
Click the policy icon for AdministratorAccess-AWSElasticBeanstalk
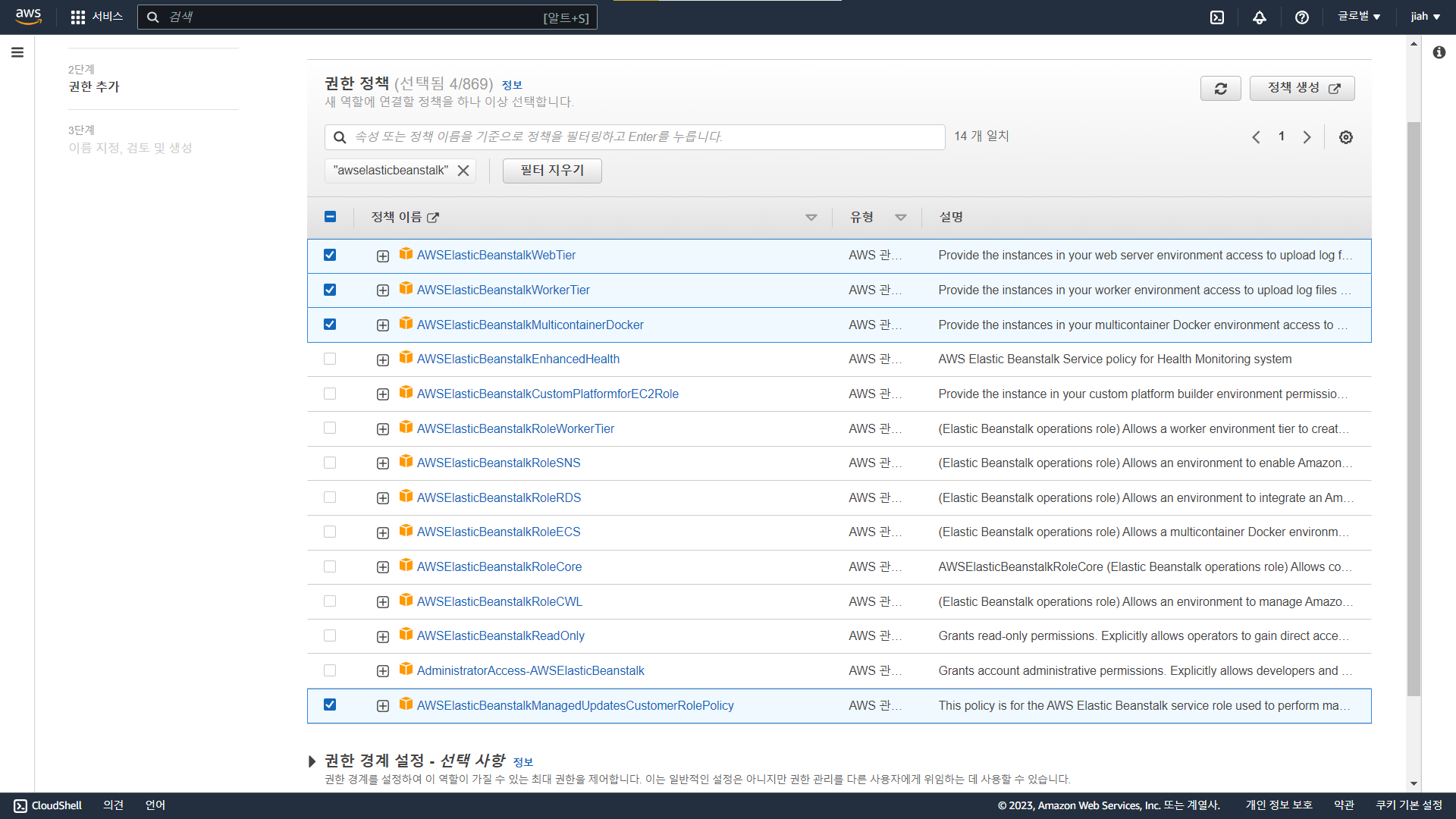click(x=406, y=669)
